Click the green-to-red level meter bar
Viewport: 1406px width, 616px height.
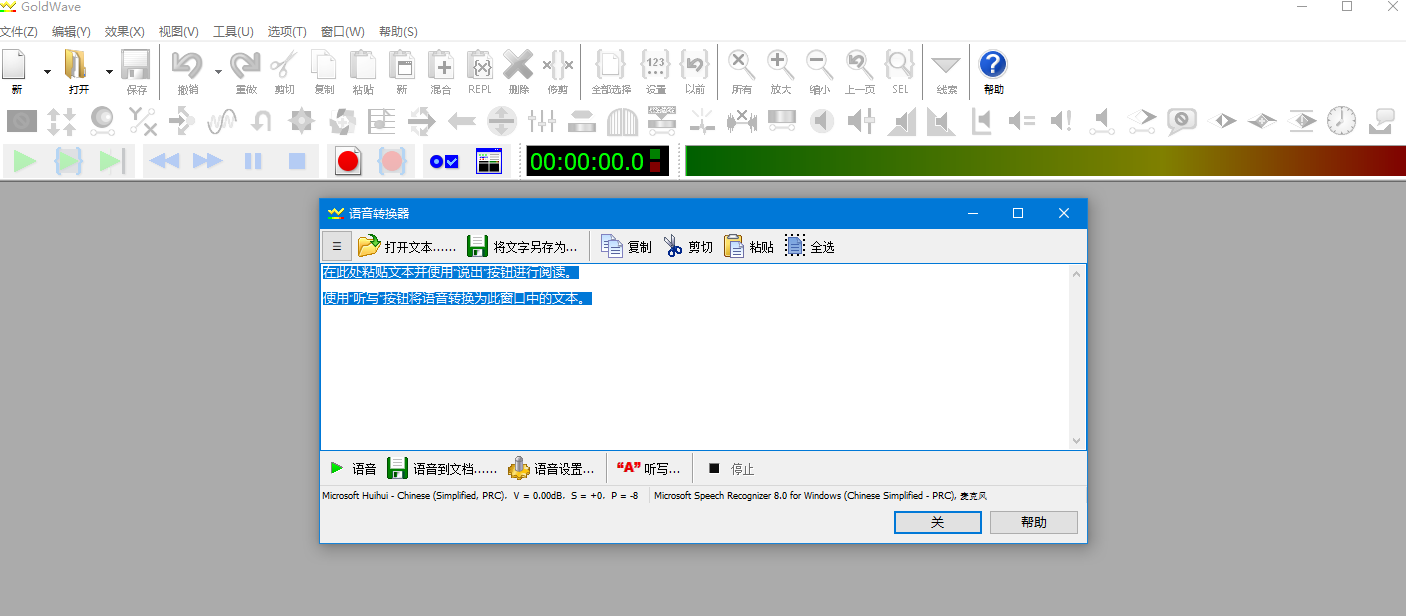pos(1044,161)
